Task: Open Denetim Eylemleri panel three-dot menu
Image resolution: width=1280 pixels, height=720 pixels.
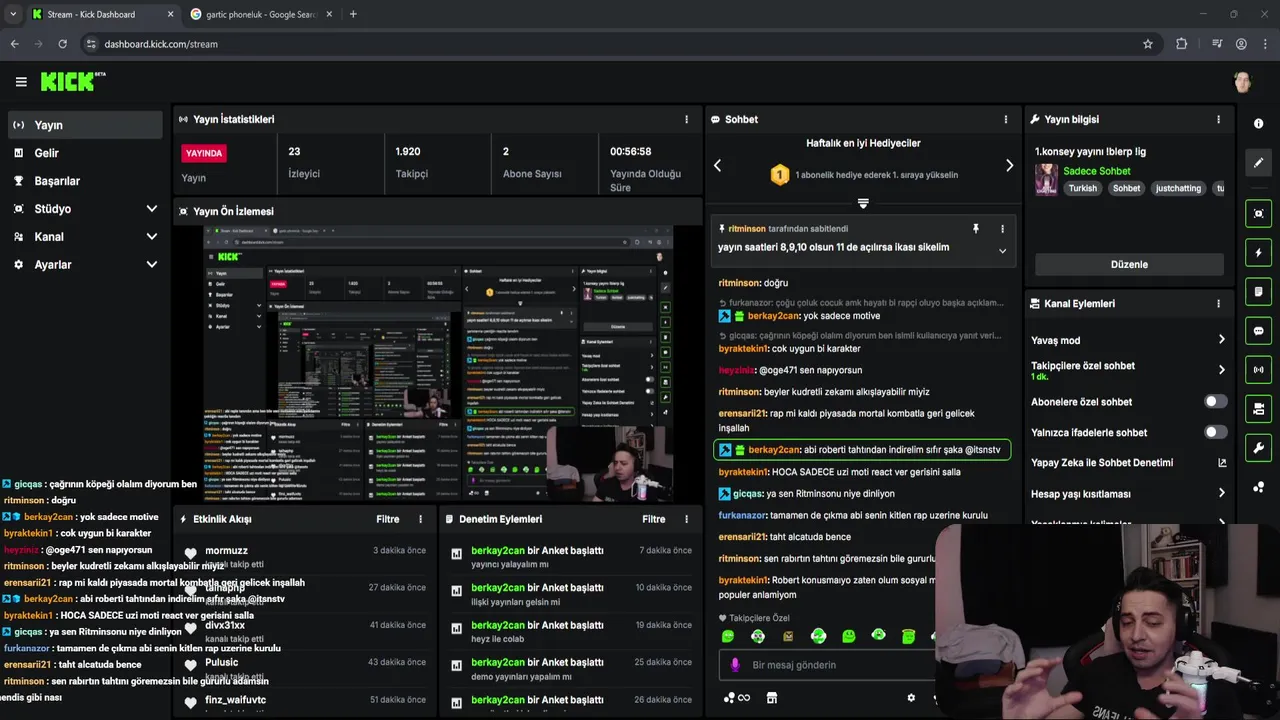Action: (686, 519)
